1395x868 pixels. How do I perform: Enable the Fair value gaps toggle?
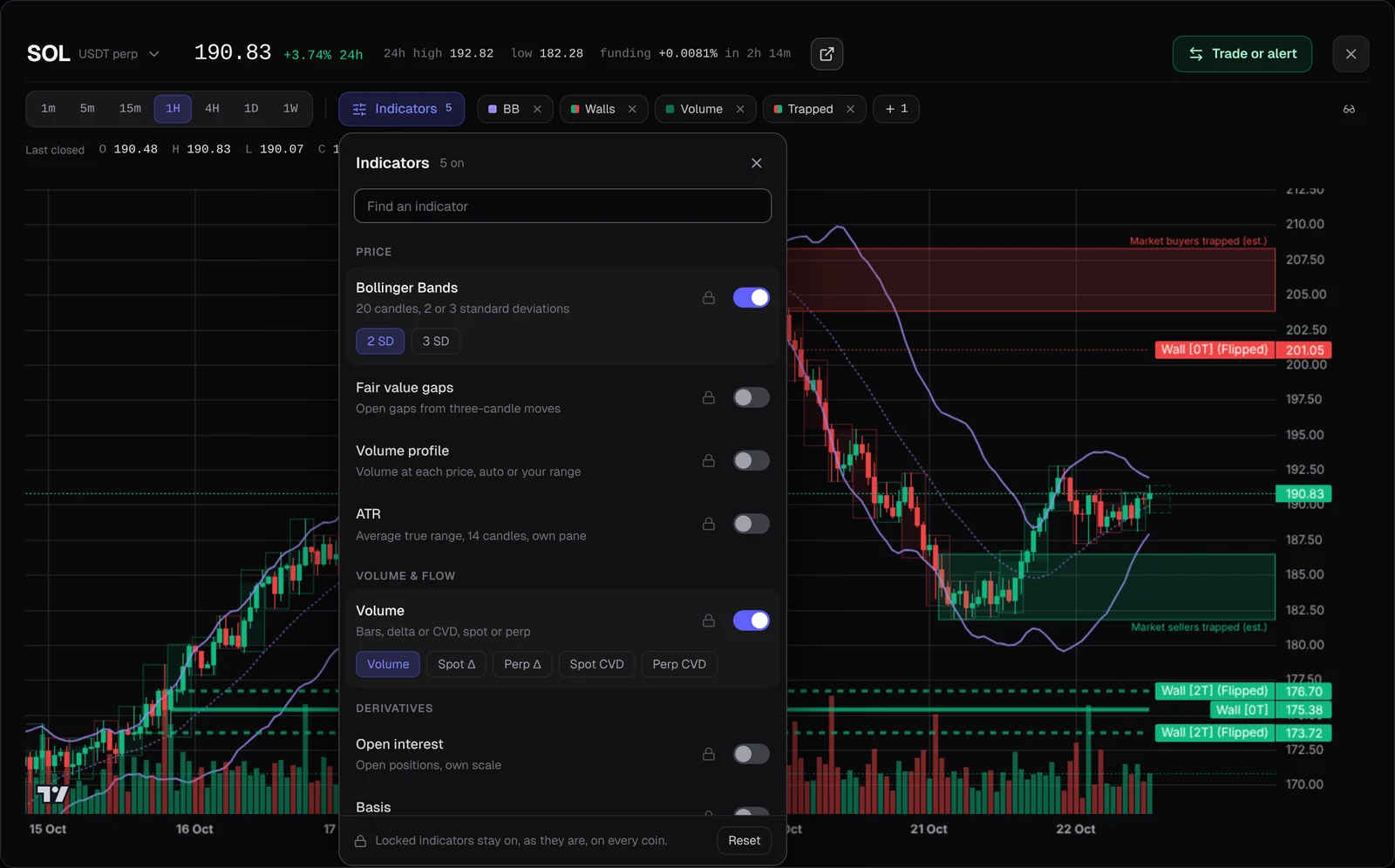click(x=751, y=397)
